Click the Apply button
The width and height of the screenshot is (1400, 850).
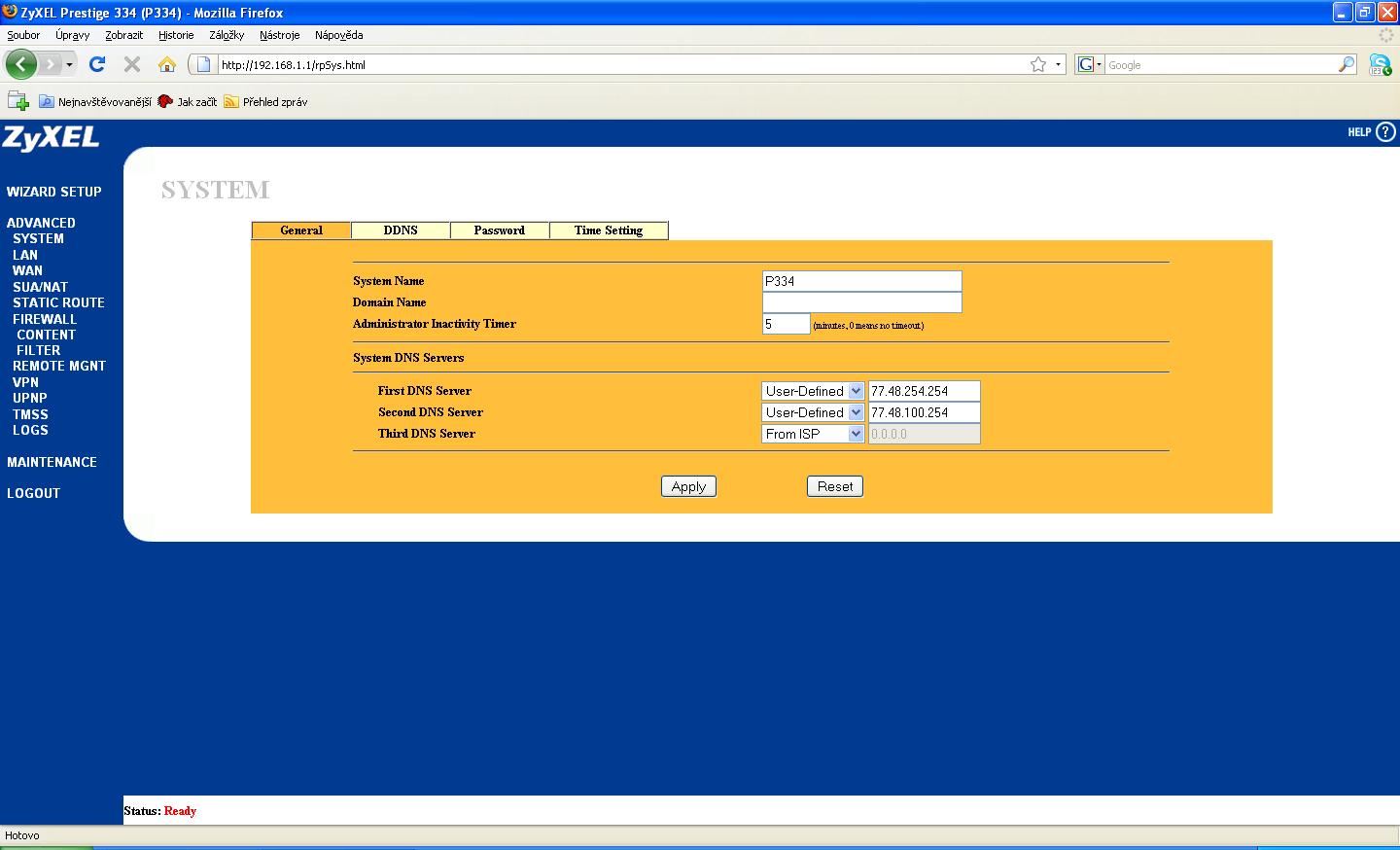[688, 486]
